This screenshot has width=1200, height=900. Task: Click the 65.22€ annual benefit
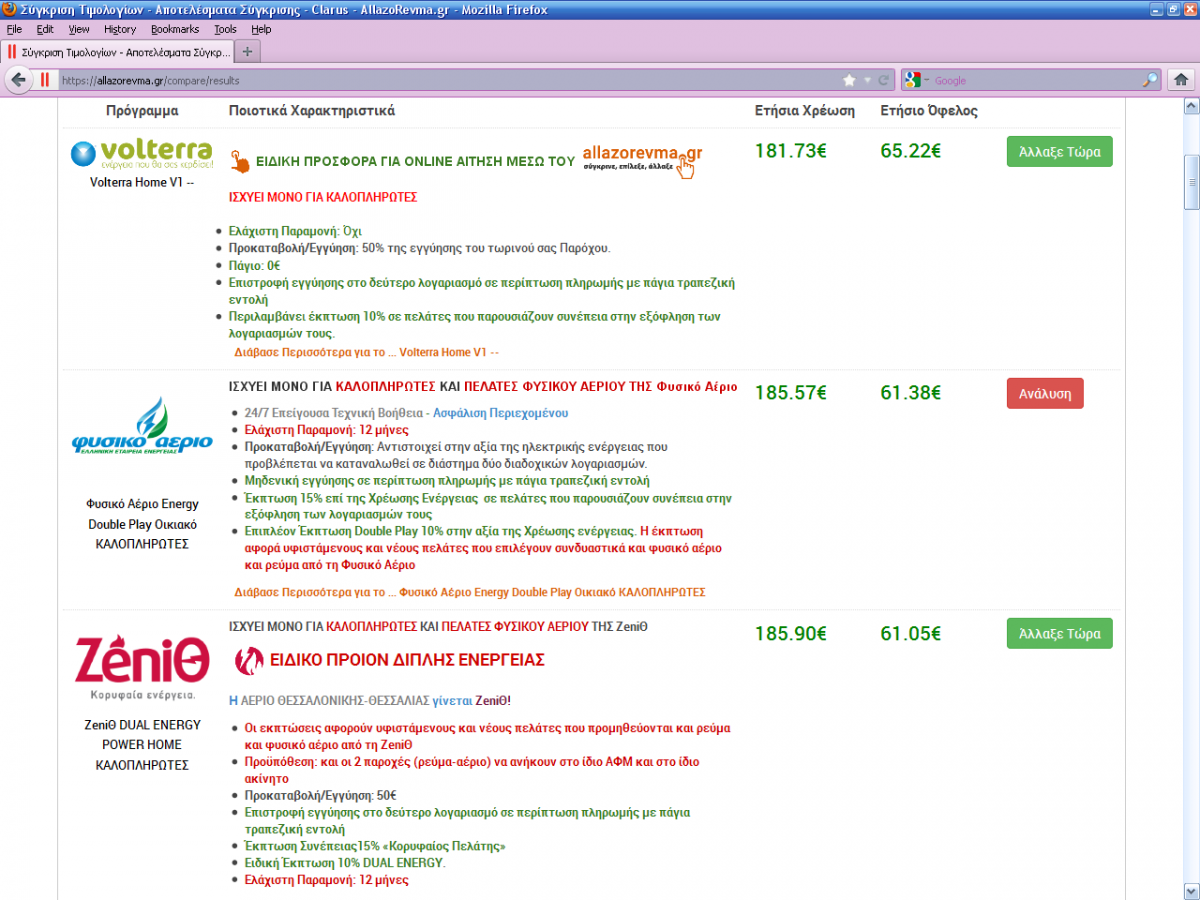click(911, 151)
